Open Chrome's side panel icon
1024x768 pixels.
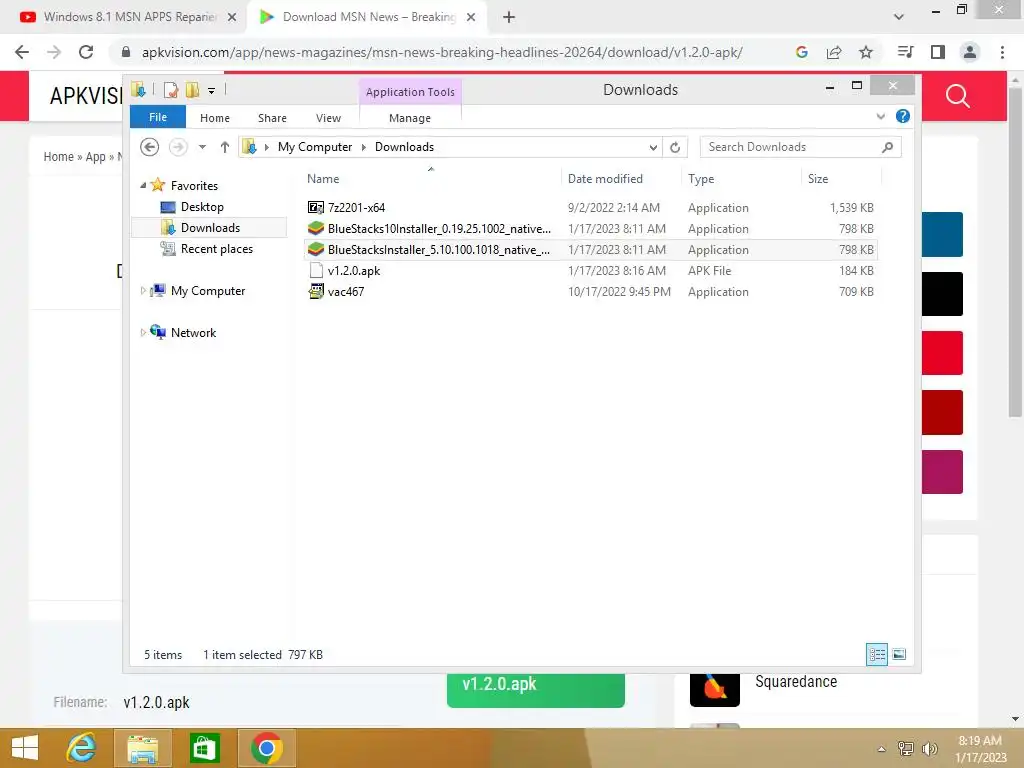pyautogui.click(x=938, y=52)
